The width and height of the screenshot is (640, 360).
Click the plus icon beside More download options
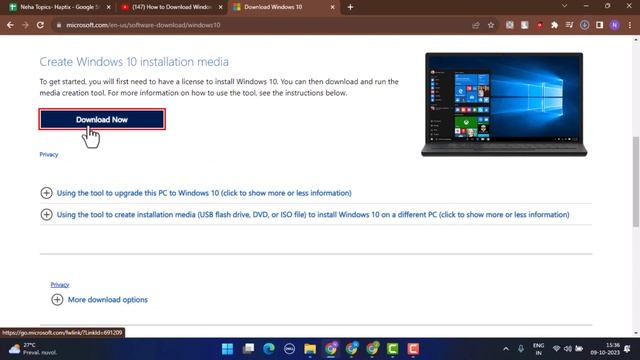coord(57,300)
